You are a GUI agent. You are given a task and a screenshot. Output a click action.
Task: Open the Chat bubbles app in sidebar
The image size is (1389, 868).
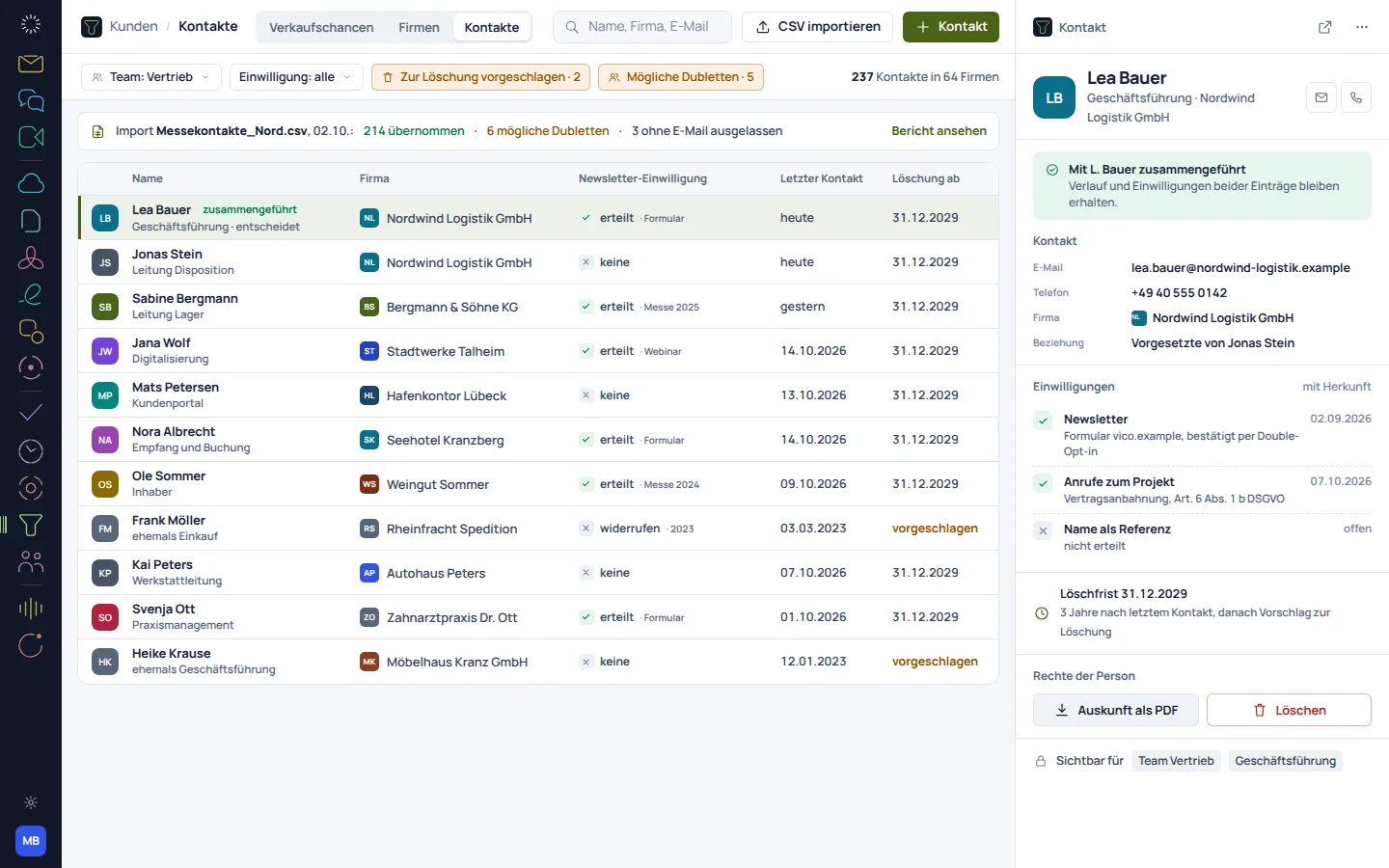[31, 100]
